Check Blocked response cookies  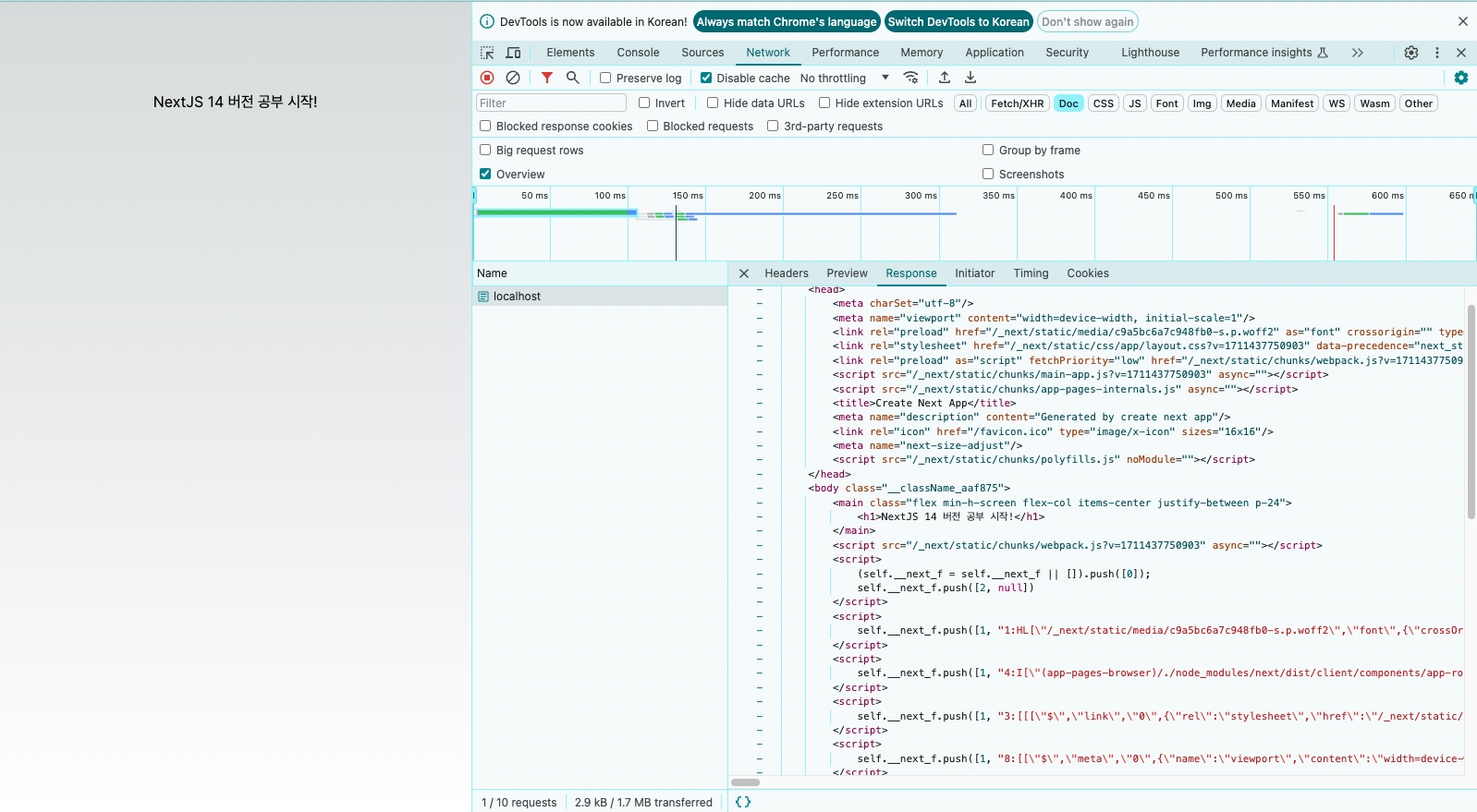(x=485, y=126)
